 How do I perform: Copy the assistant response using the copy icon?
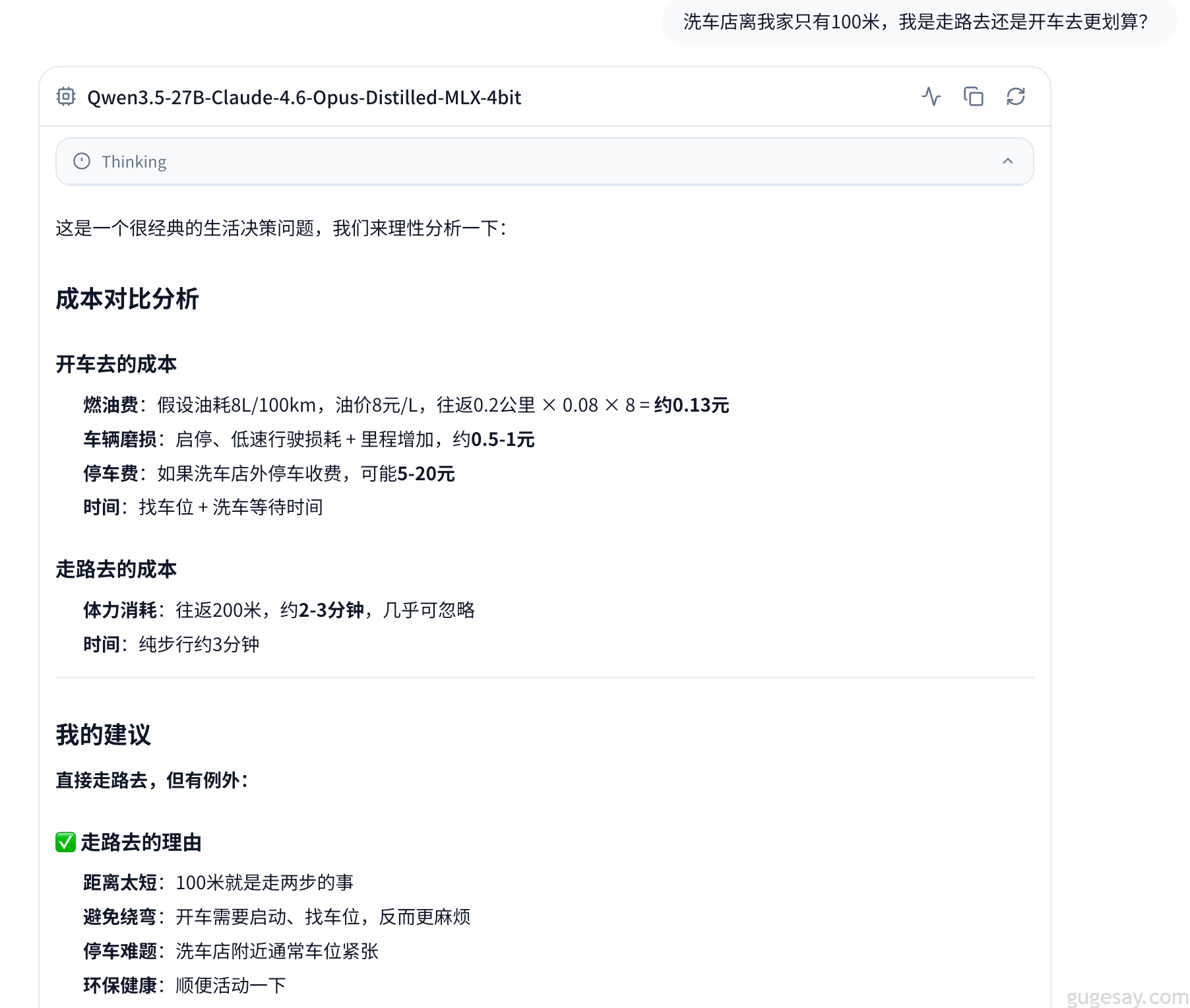(974, 96)
